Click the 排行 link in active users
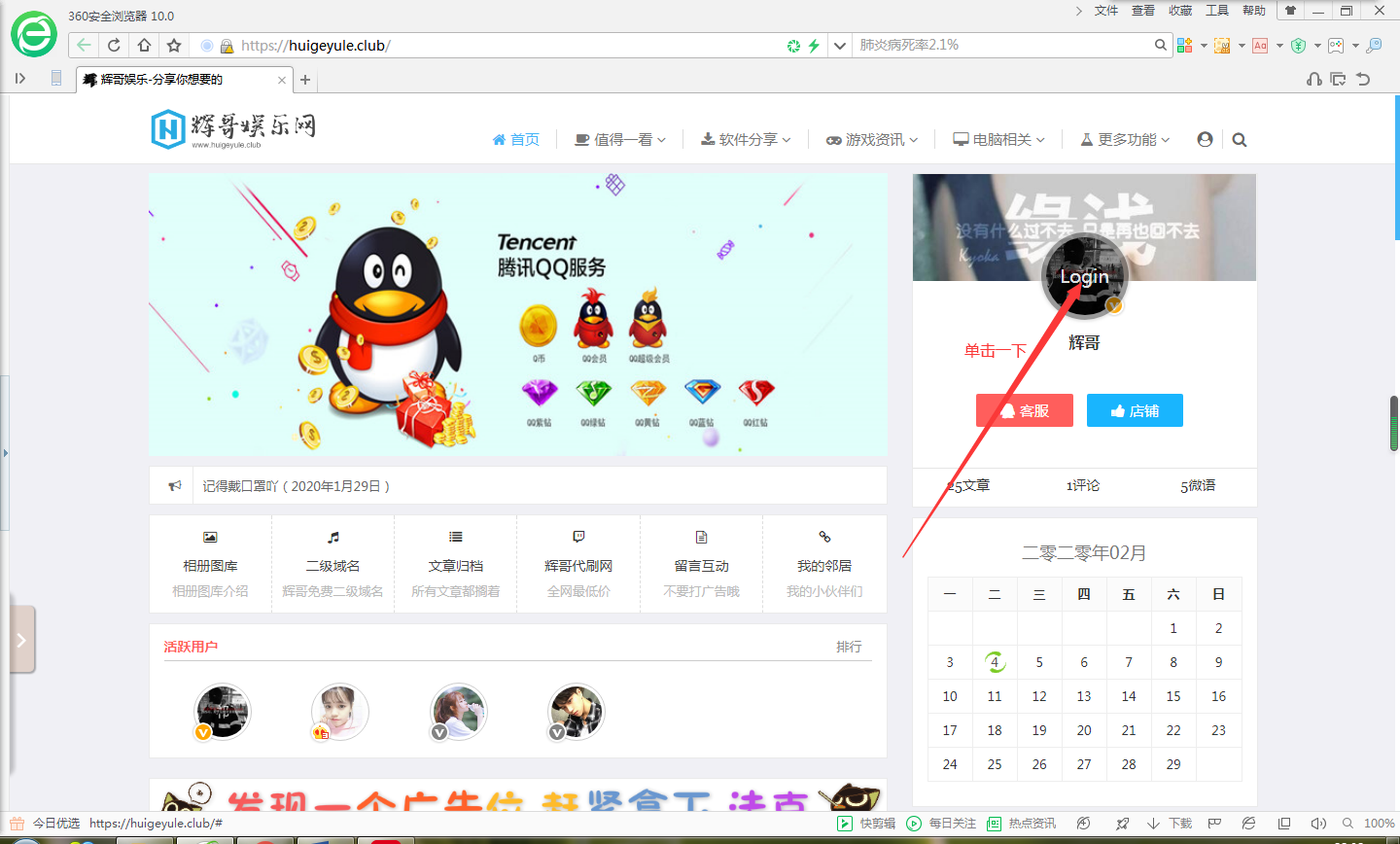The height and width of the screenshot is (844, 1400). click(849, 647)
